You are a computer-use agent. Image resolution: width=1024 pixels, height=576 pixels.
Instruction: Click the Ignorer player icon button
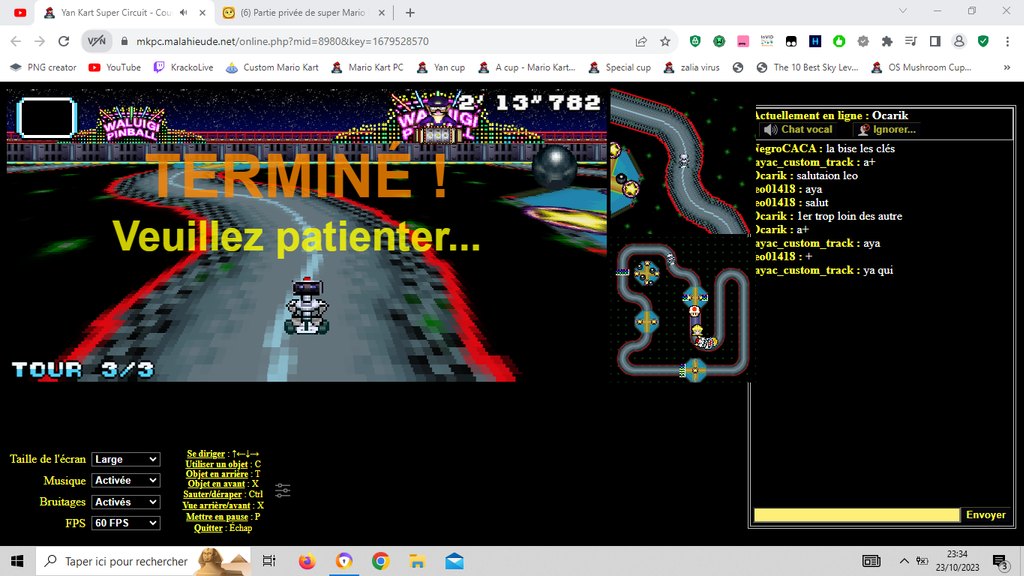click(x=886, y=129)
